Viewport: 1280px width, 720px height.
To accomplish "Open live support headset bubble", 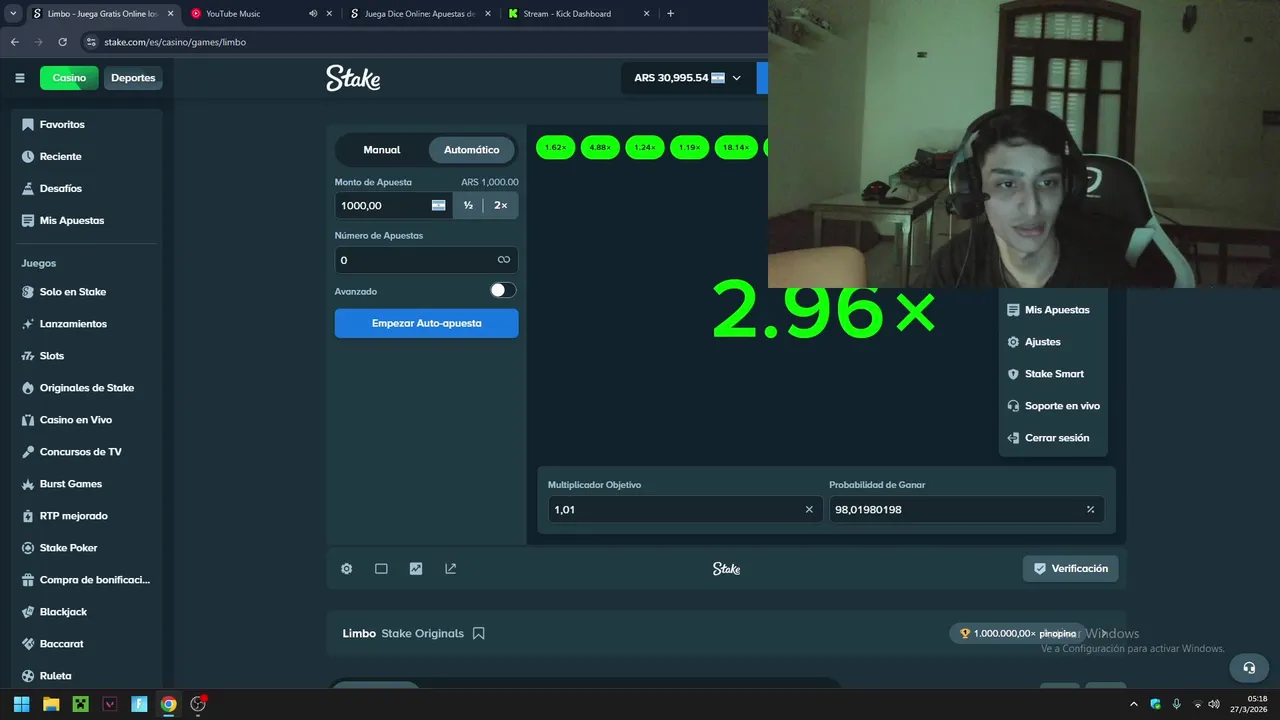I will point(1249,667).
